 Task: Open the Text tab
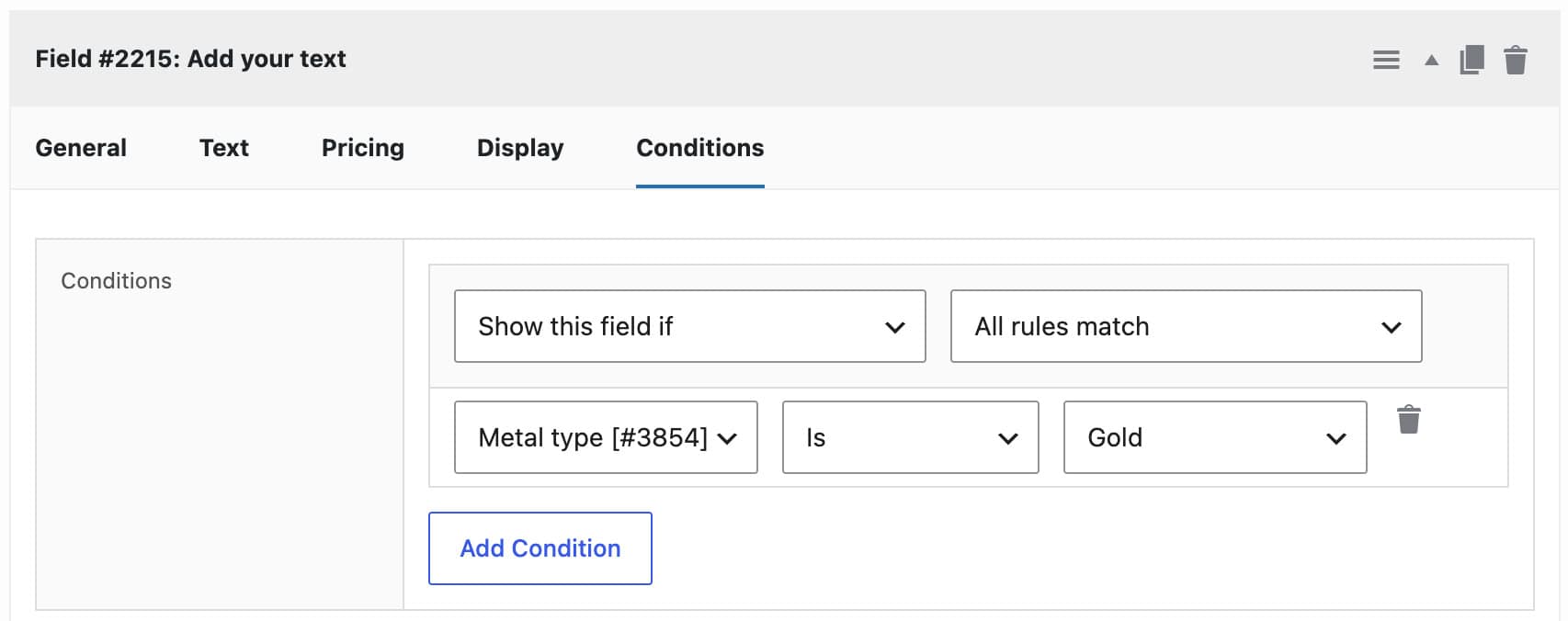coord(224,148)
